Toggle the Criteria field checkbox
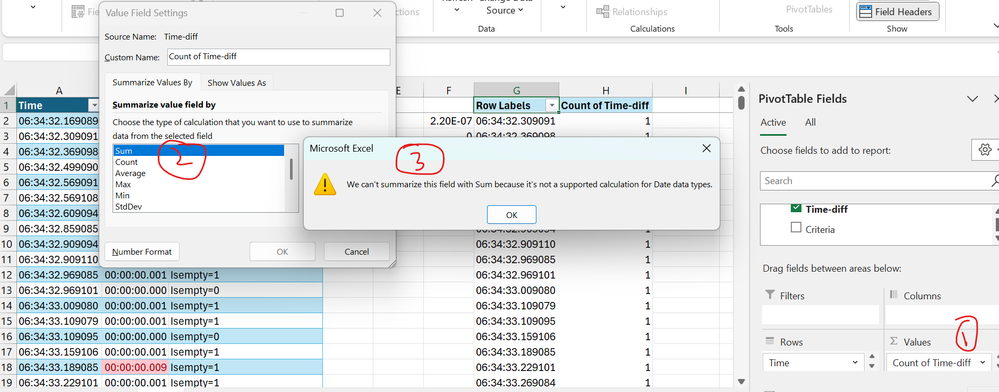The image size is (999, 392). [x=796, y=228]
